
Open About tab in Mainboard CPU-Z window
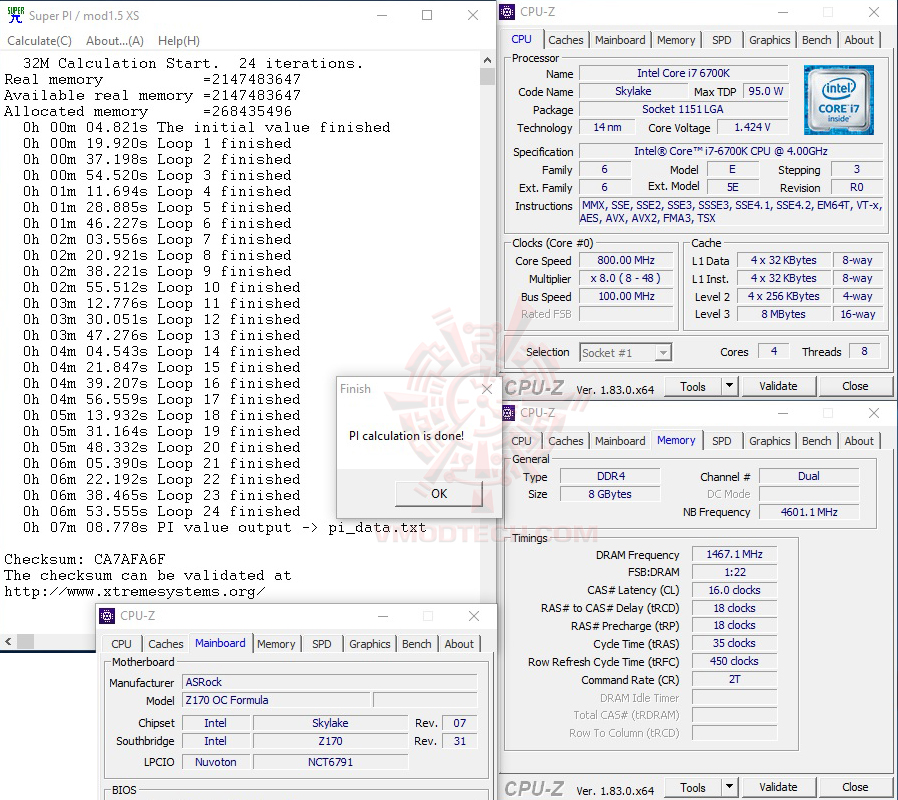click(459, 644)
